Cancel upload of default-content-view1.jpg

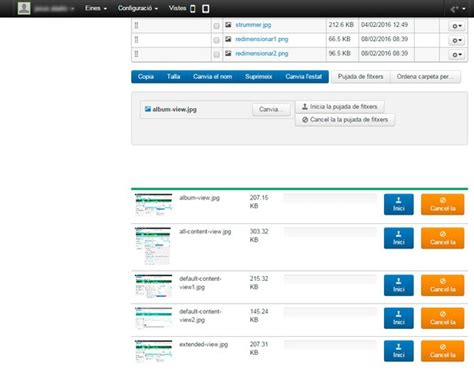(443, 285)
